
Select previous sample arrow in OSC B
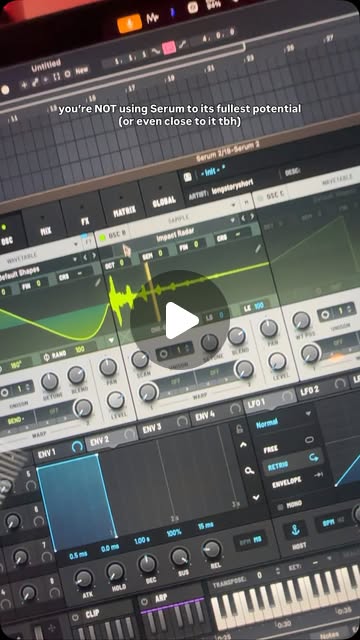[244, 218]
